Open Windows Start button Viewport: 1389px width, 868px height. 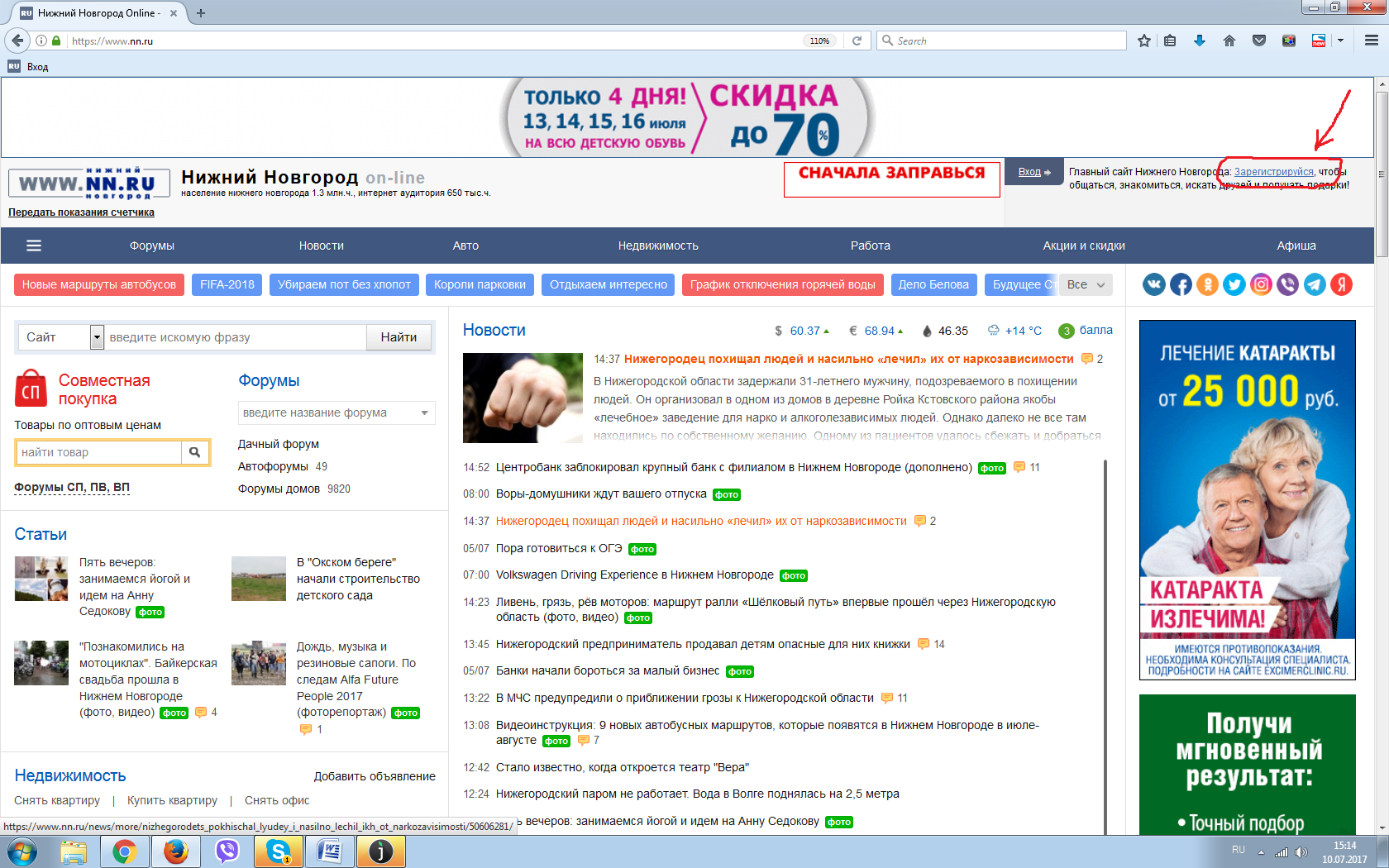point(21,851)
